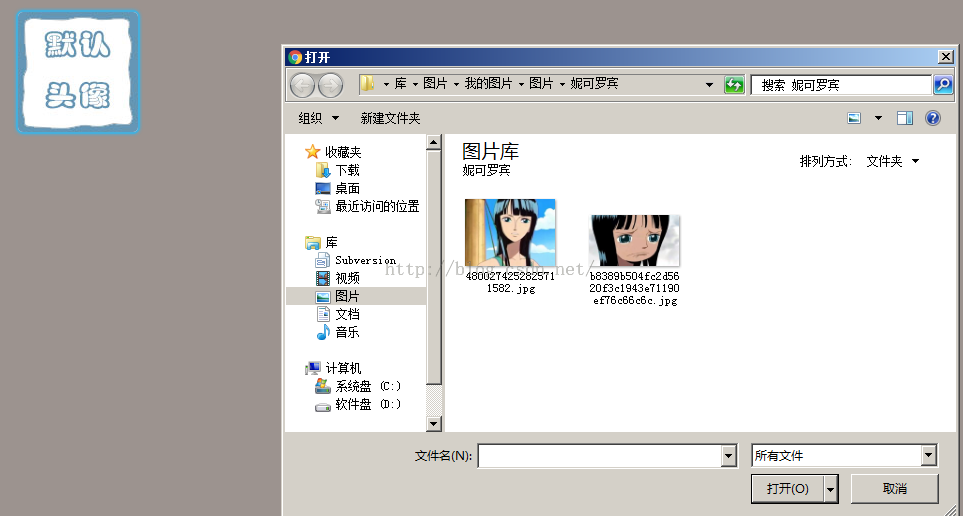Click the 搜索 妮可罗宾 search box
Image resolution: width=963 pixels, height=516 pixels.
841,85
